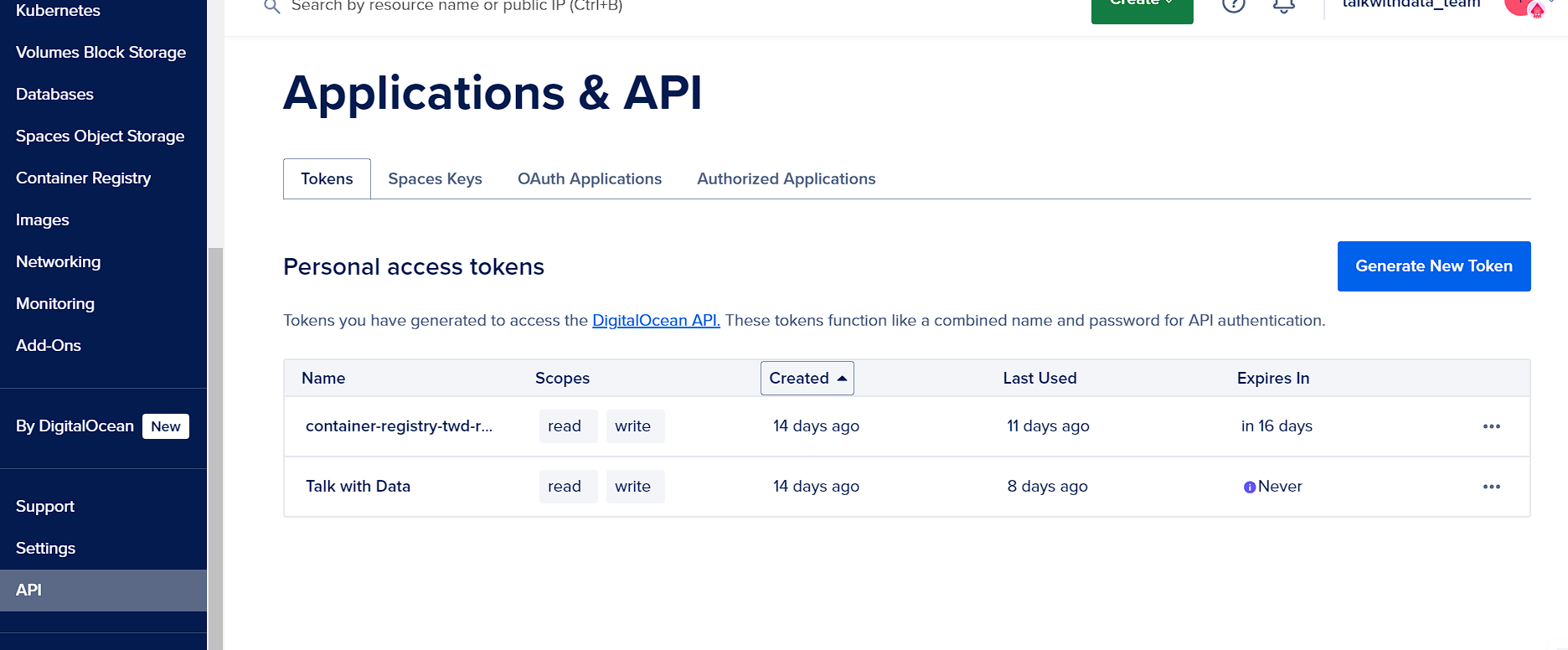Open the notifications bell icon

1284,5
